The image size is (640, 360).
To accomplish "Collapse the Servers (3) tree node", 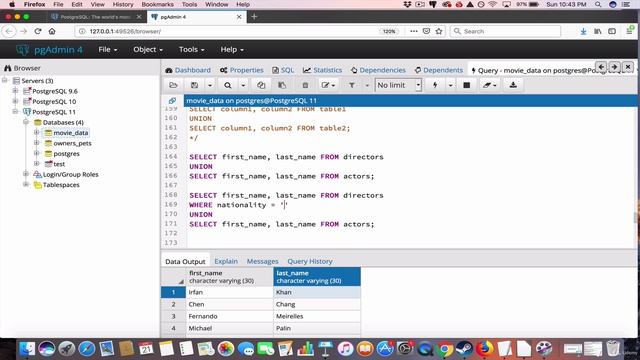I will click(5, 80).
